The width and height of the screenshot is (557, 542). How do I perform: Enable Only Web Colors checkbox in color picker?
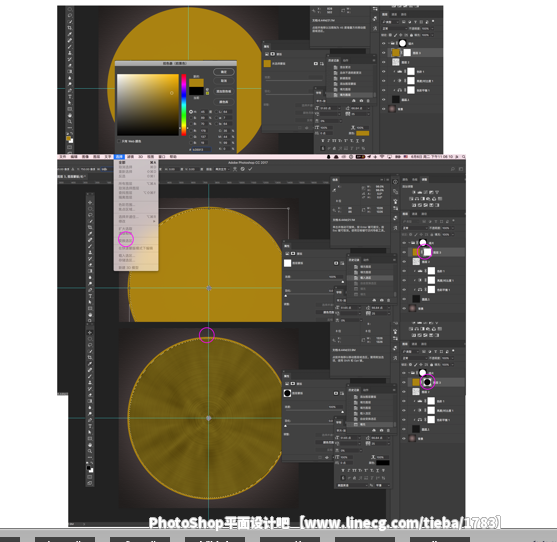click(x=119, y=141)
